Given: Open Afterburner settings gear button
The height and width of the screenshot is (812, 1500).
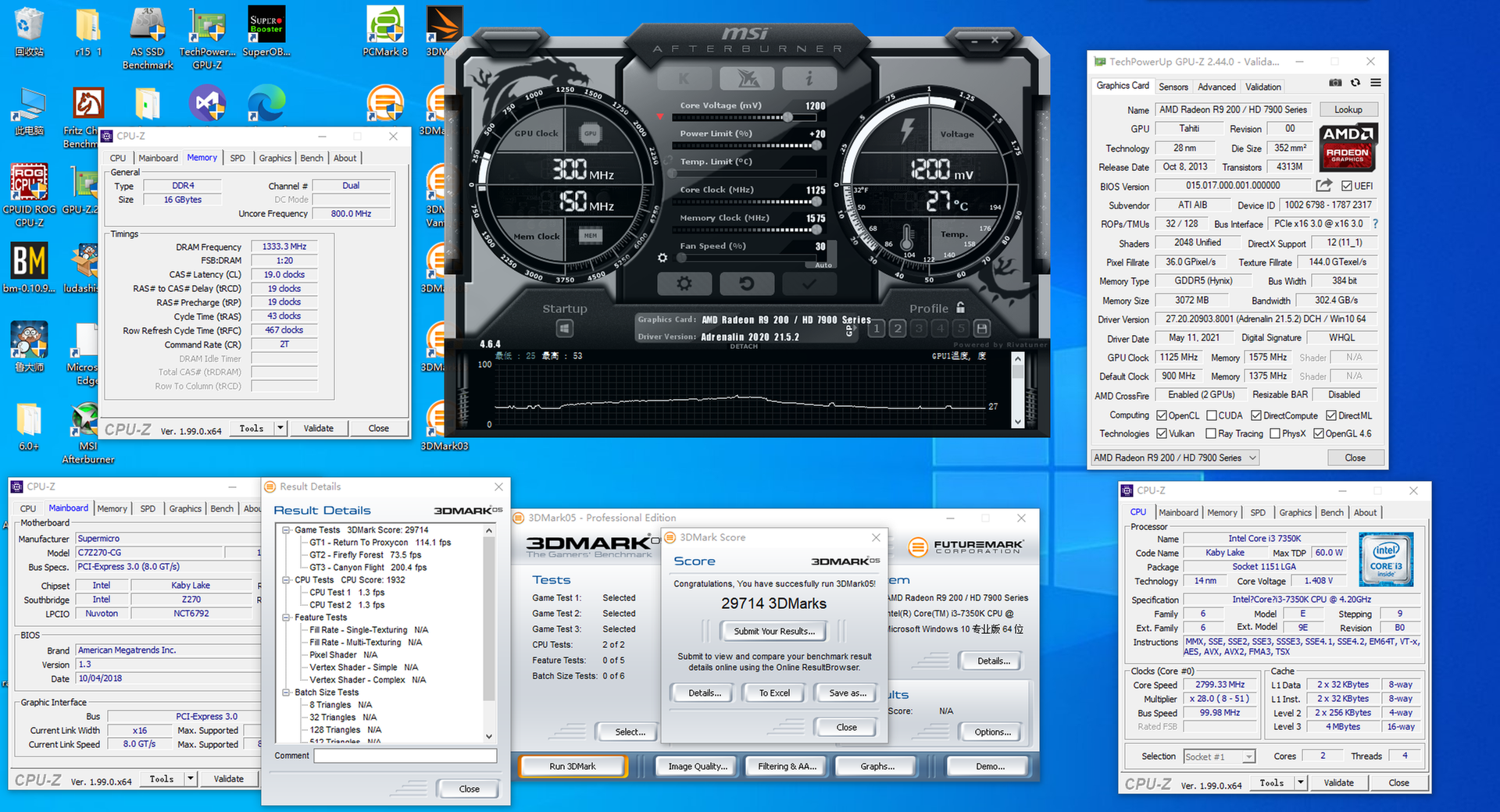Looking at the screenshot, I should click(x=684, y=283).
